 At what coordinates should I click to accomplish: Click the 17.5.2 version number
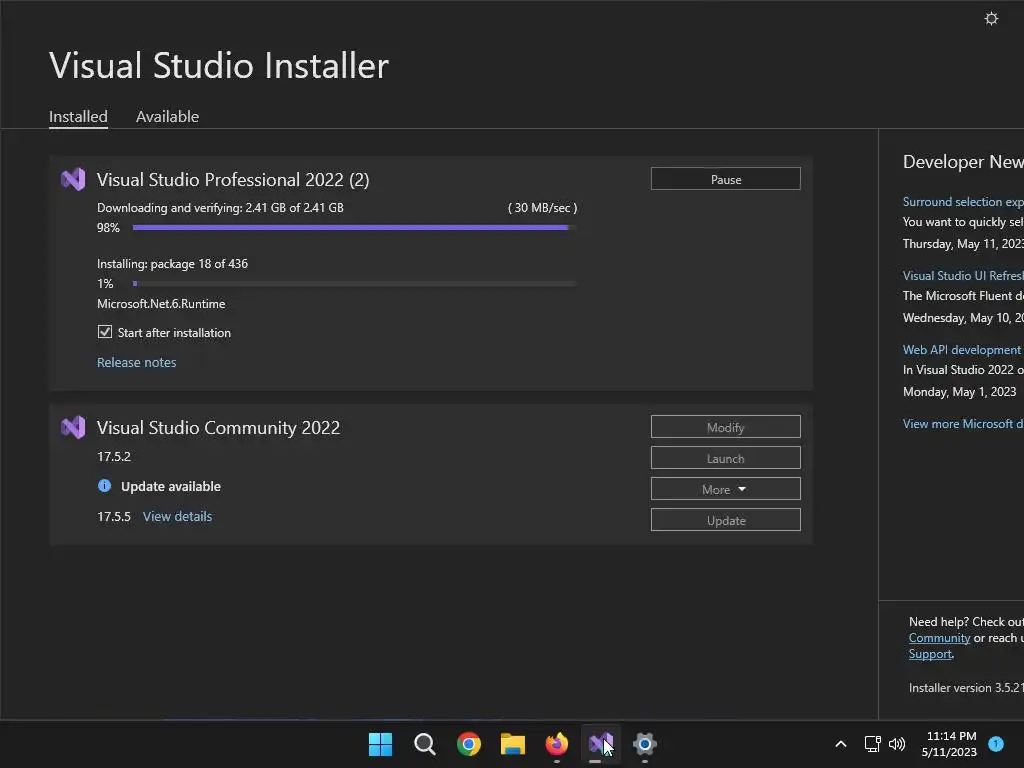pos(114,456)
